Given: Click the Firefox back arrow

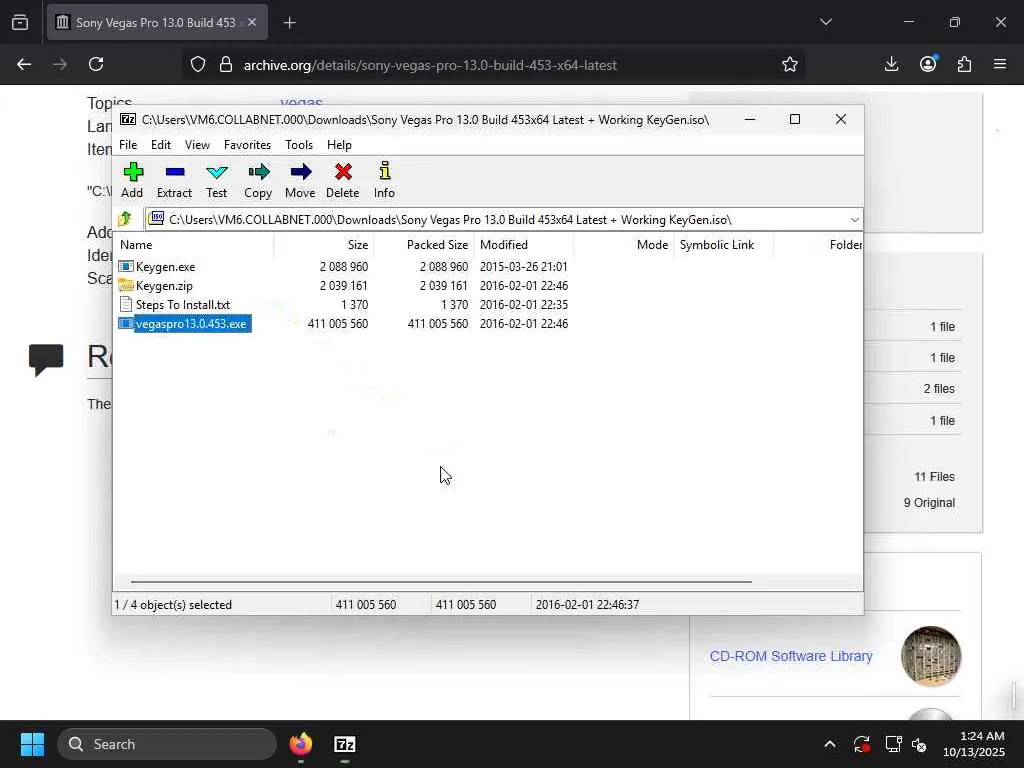Looking at the screenshot, I should [24, 64].
